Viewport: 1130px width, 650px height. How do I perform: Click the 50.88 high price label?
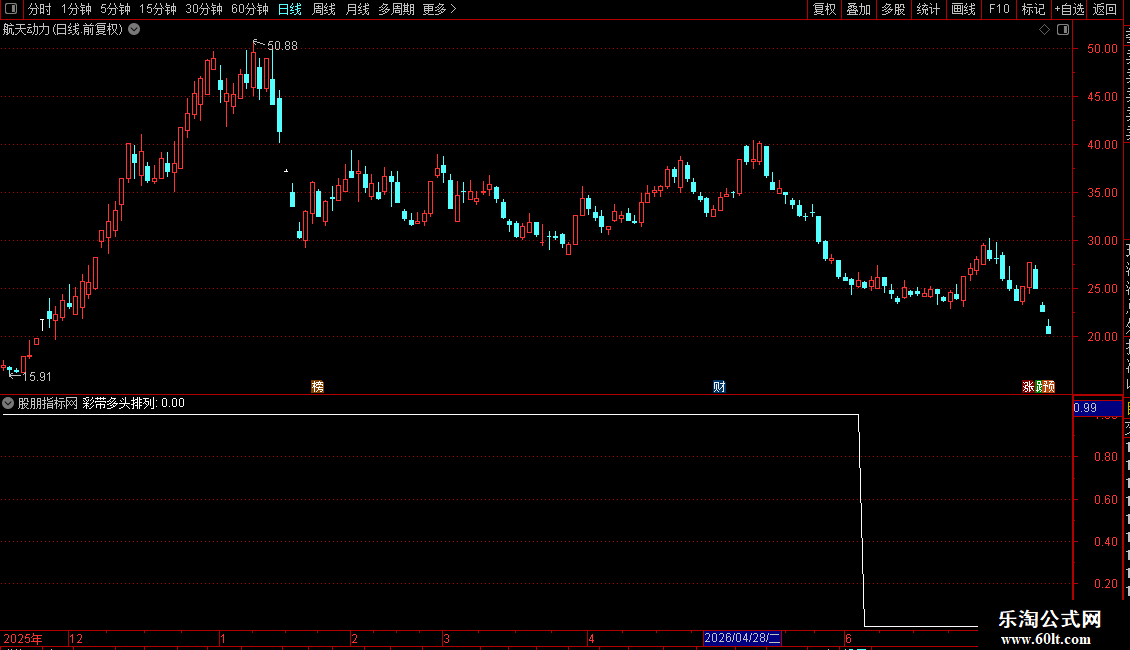pyautogui.click(x=282, y=46)
